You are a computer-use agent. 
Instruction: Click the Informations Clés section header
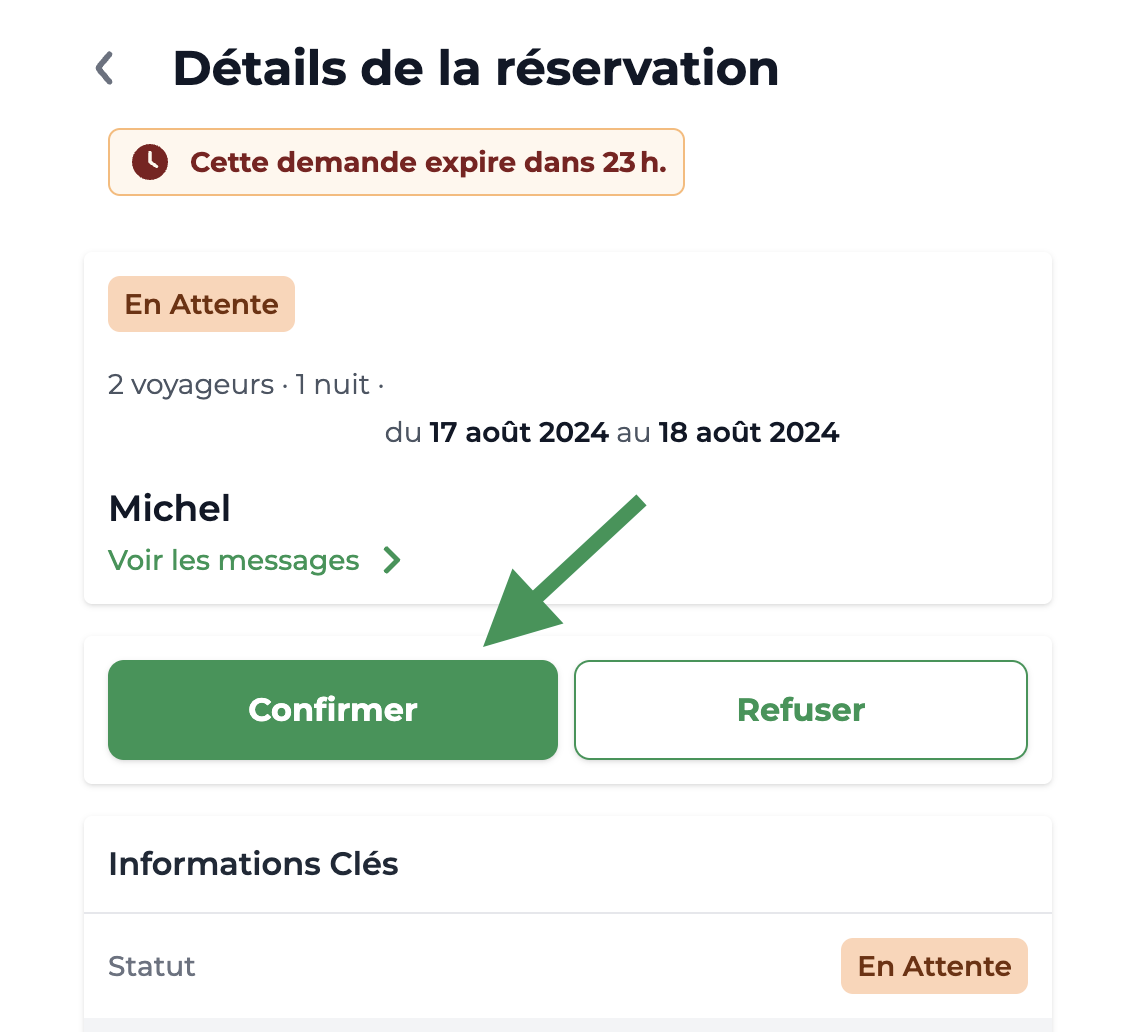(x=253, y=864)
